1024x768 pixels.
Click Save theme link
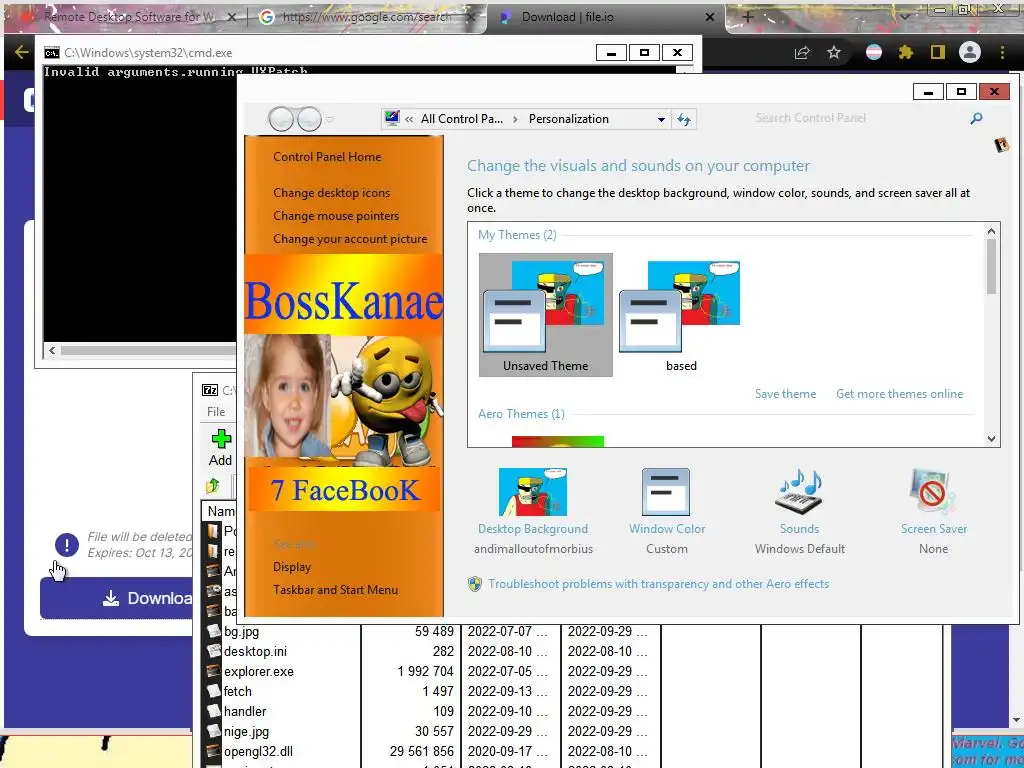click(785, 394)
